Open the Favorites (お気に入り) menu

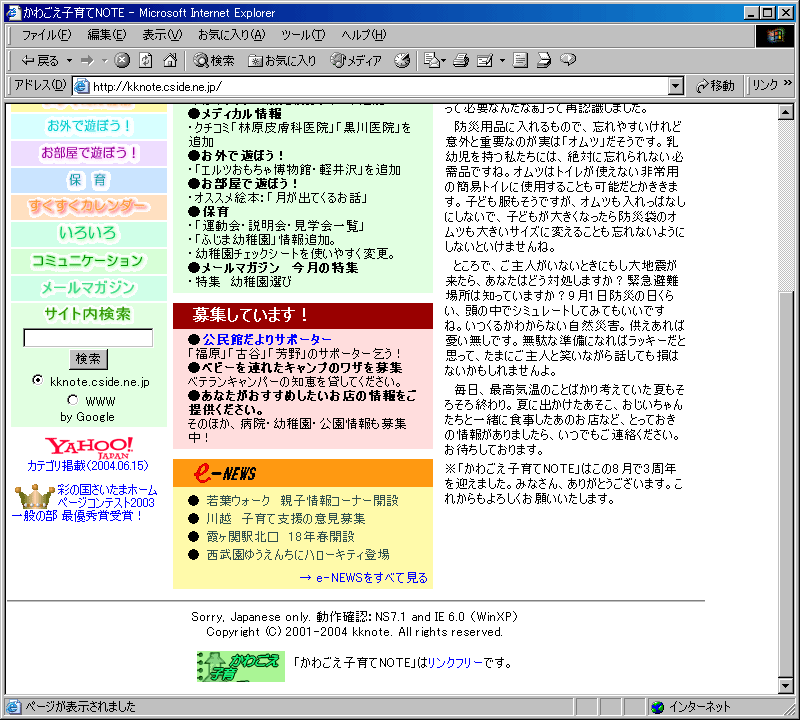(232, 35)
